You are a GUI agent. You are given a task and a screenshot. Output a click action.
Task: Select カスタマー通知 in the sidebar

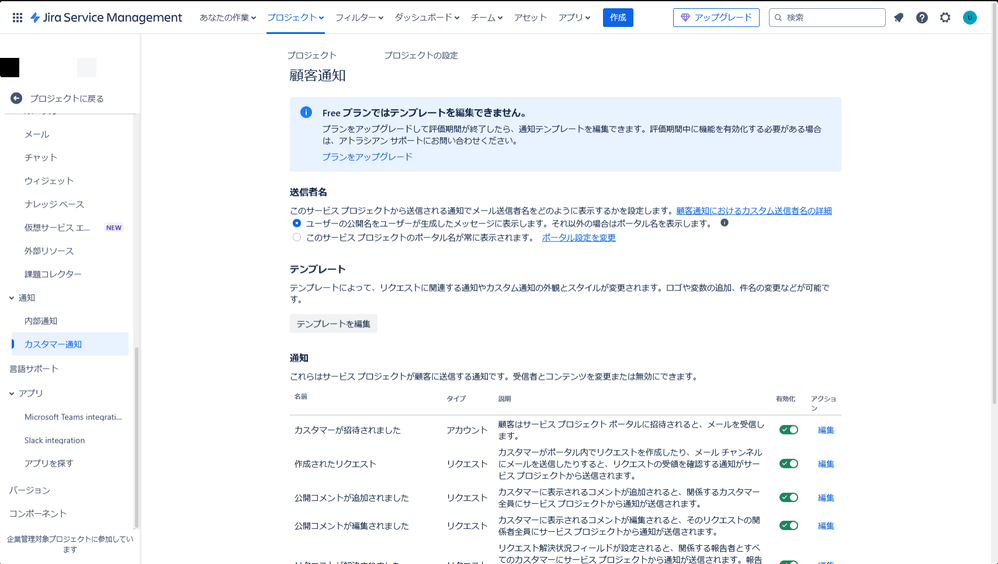(x=70, y=344)
